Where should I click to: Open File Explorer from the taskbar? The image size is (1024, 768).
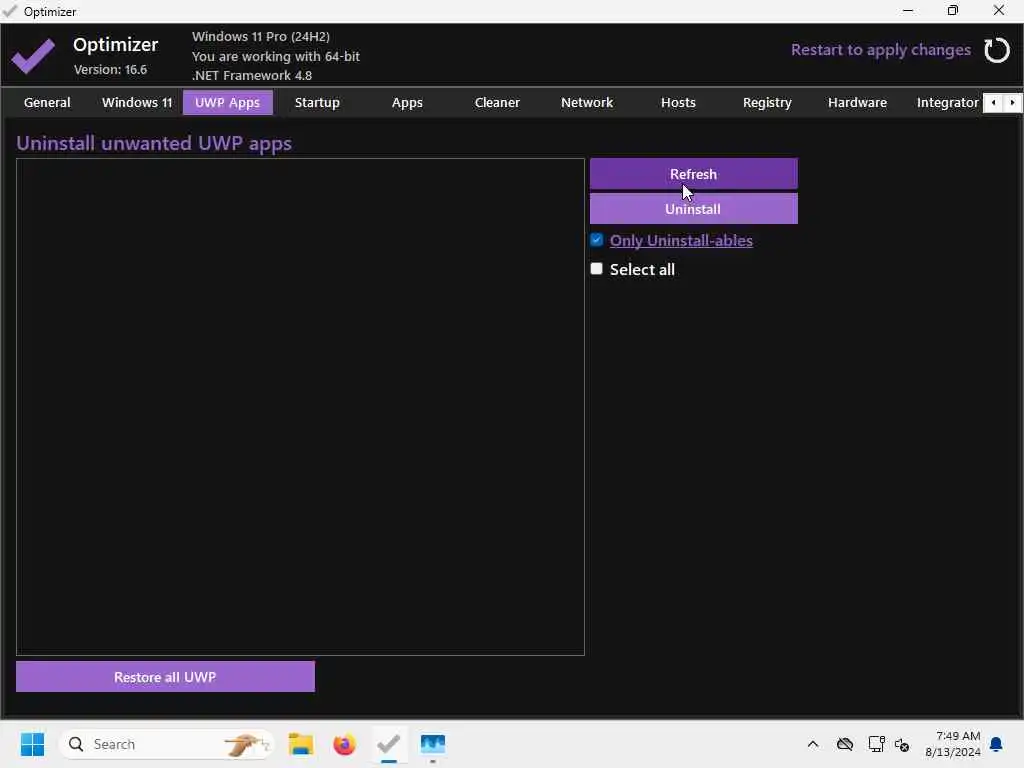pyautogui.click(x=301, y=744)
